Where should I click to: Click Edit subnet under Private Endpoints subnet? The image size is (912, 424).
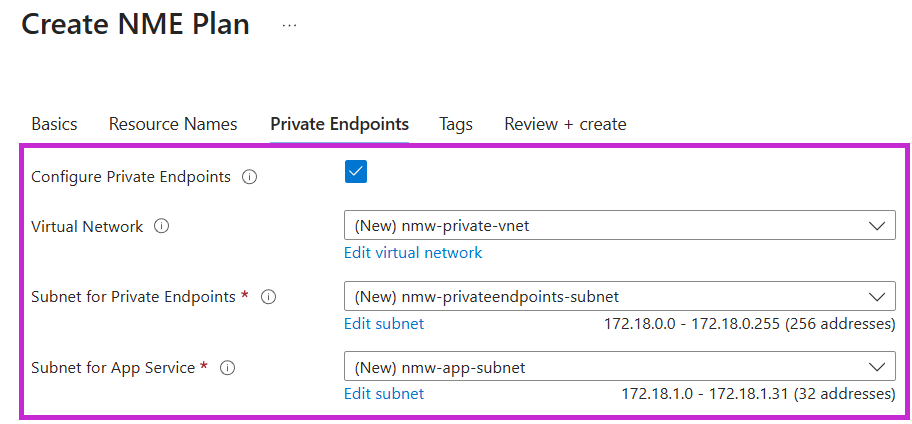coord(384,324)
